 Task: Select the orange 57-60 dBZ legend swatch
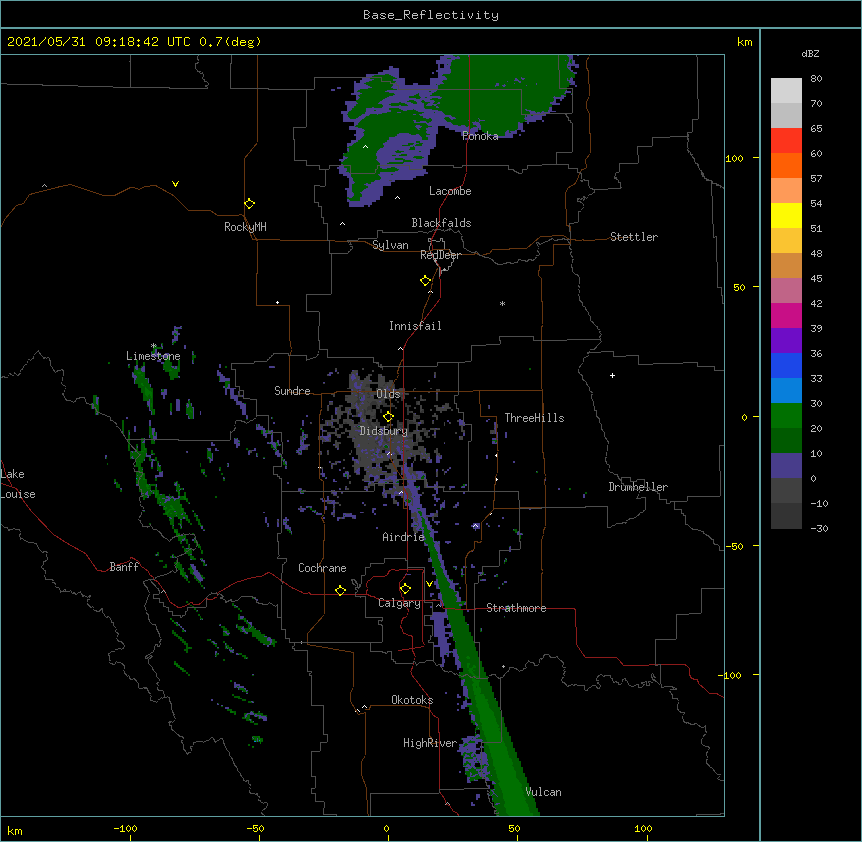(786, 165)
